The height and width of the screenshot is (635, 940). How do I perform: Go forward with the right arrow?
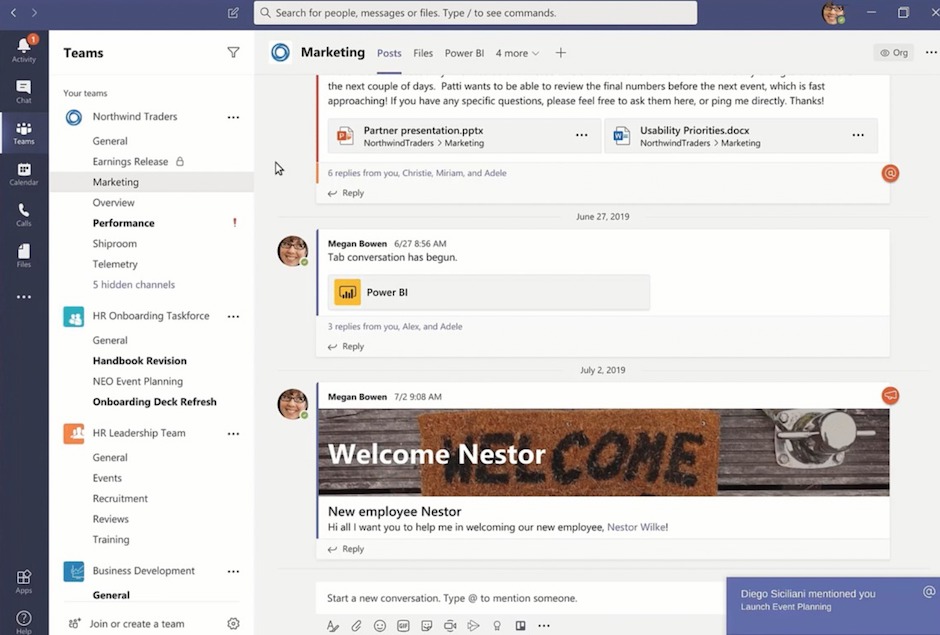click(34, 13)
